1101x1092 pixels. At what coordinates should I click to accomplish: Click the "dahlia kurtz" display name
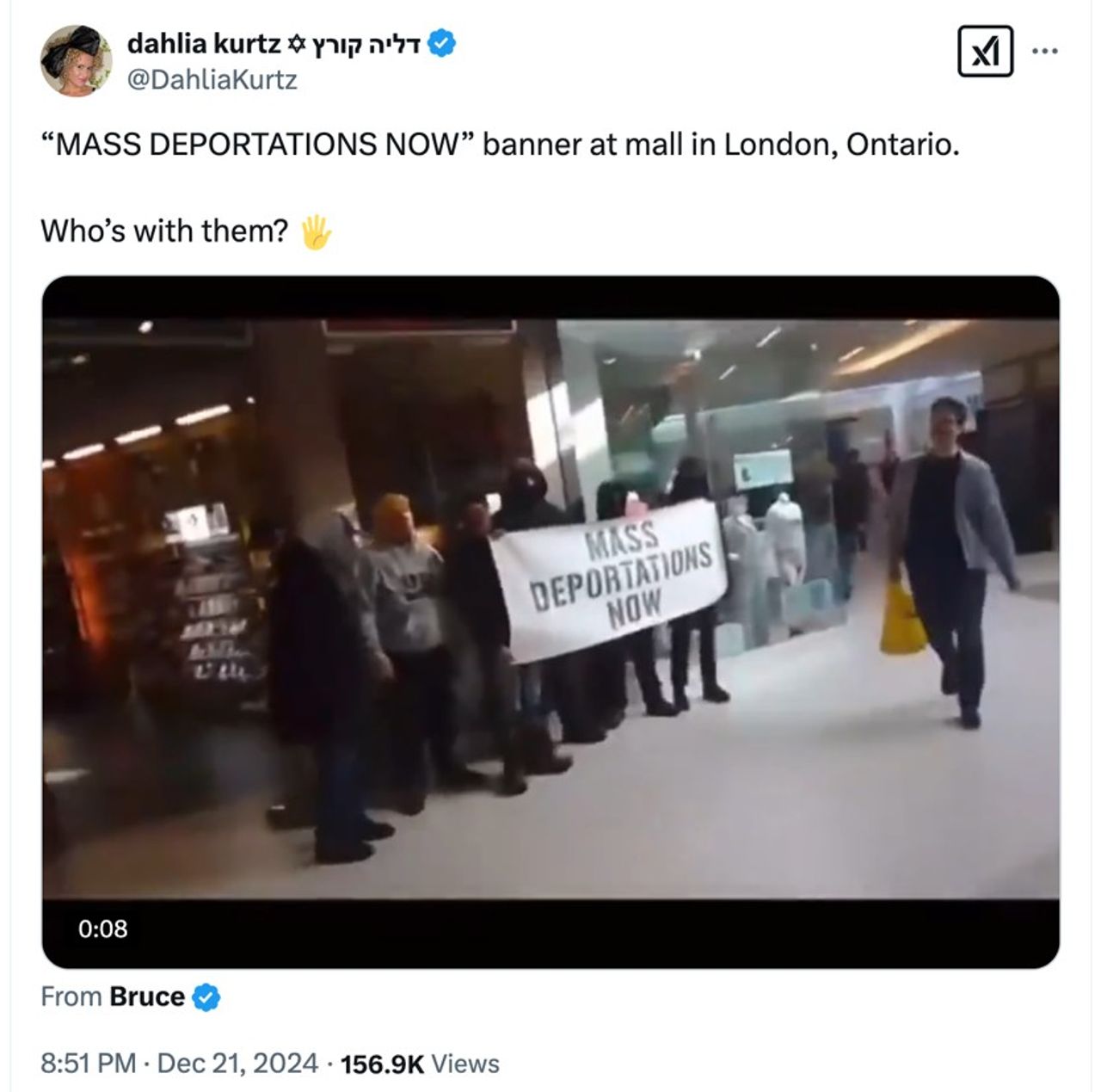[x=203, y=44]
